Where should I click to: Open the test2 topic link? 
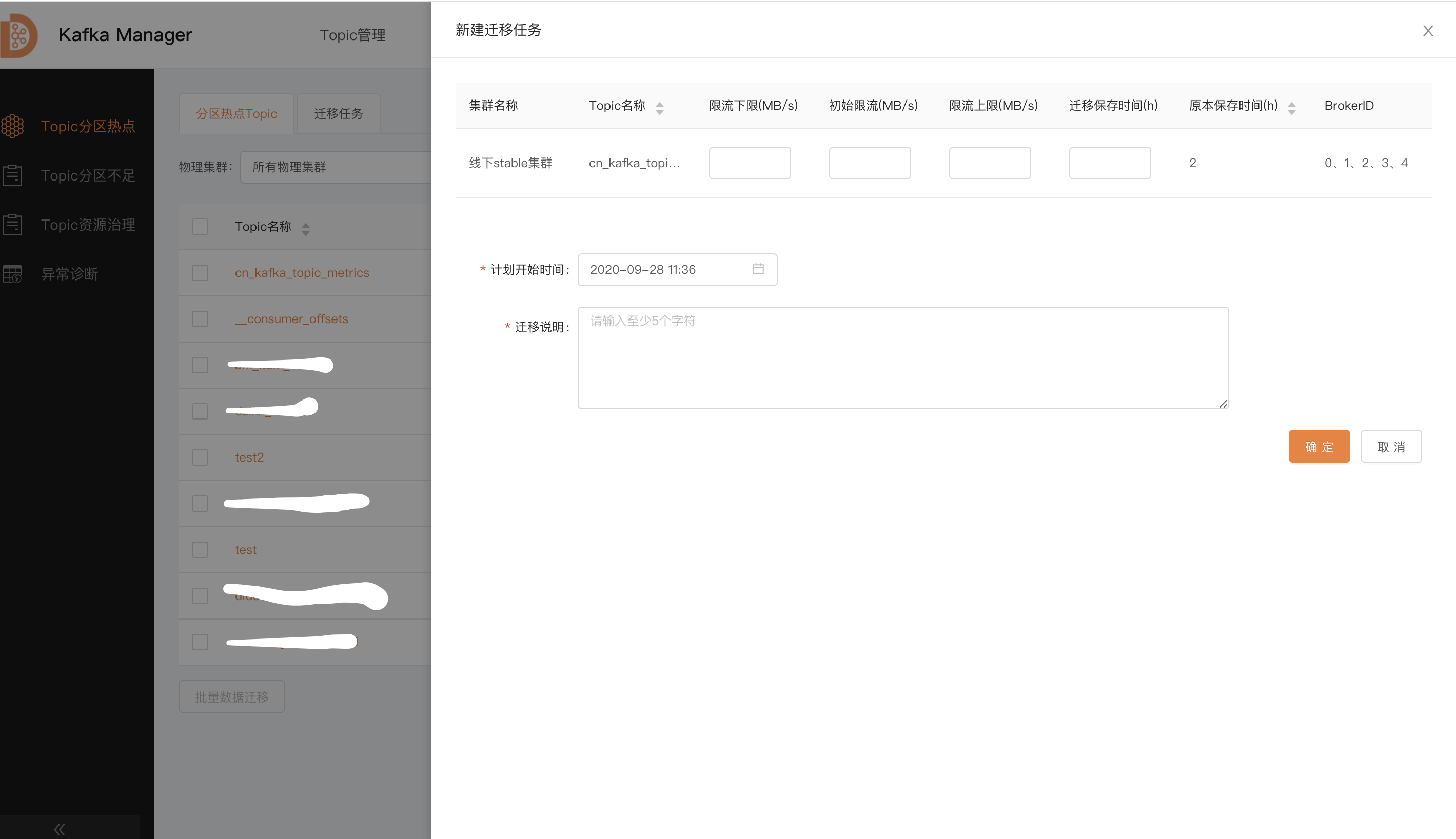pyautogui.click(x=249, y=457)
